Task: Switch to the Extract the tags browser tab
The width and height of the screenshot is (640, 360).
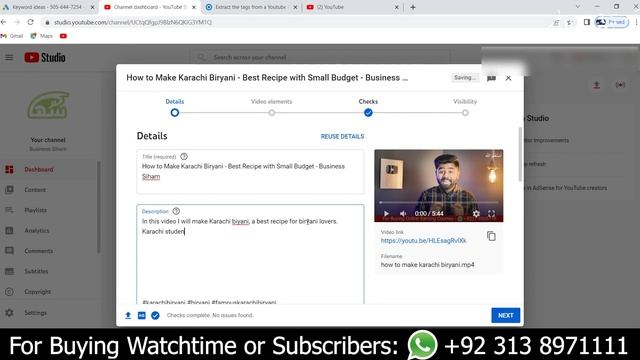Action: [x=250, y=7]
